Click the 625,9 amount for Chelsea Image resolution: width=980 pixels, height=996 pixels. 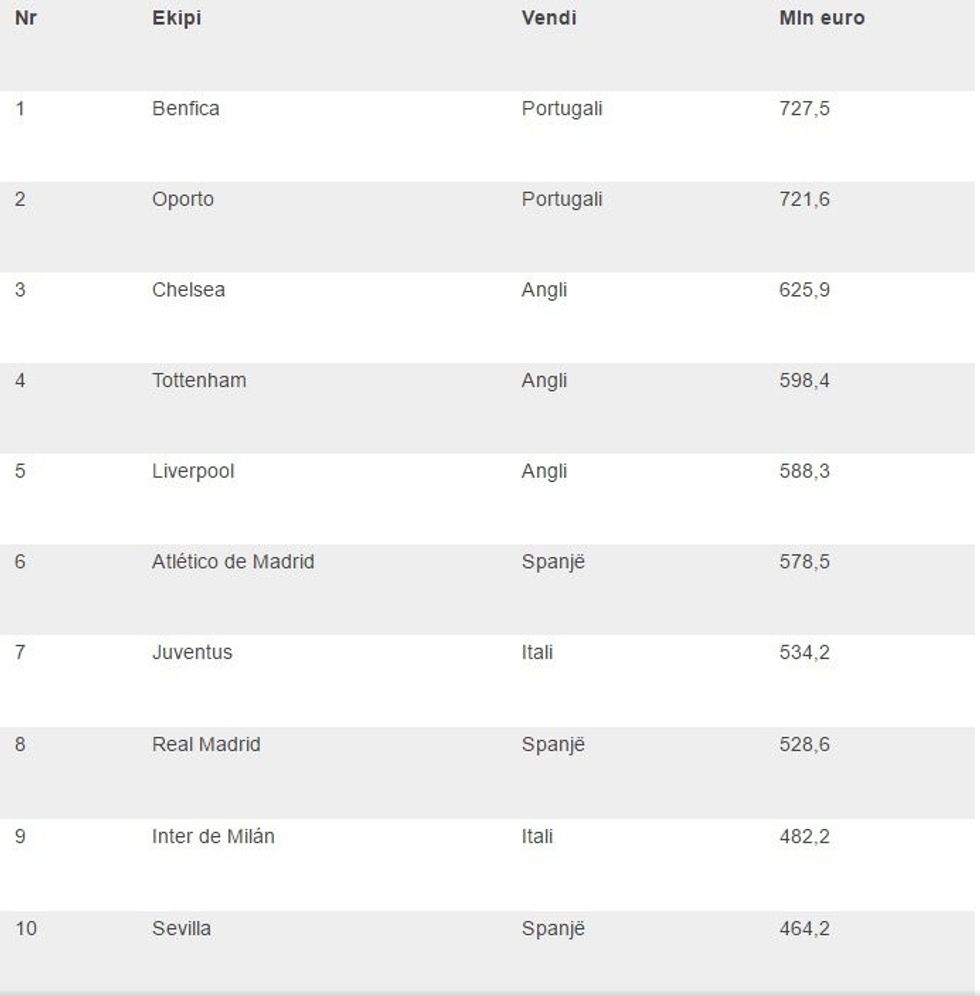pos(804,290)
